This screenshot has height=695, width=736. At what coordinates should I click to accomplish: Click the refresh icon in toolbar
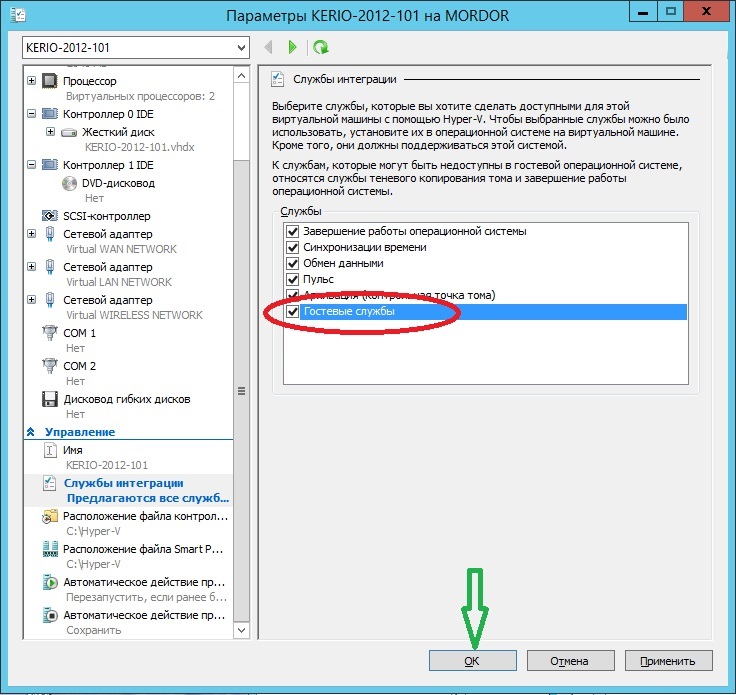click(x=320, y=47)
